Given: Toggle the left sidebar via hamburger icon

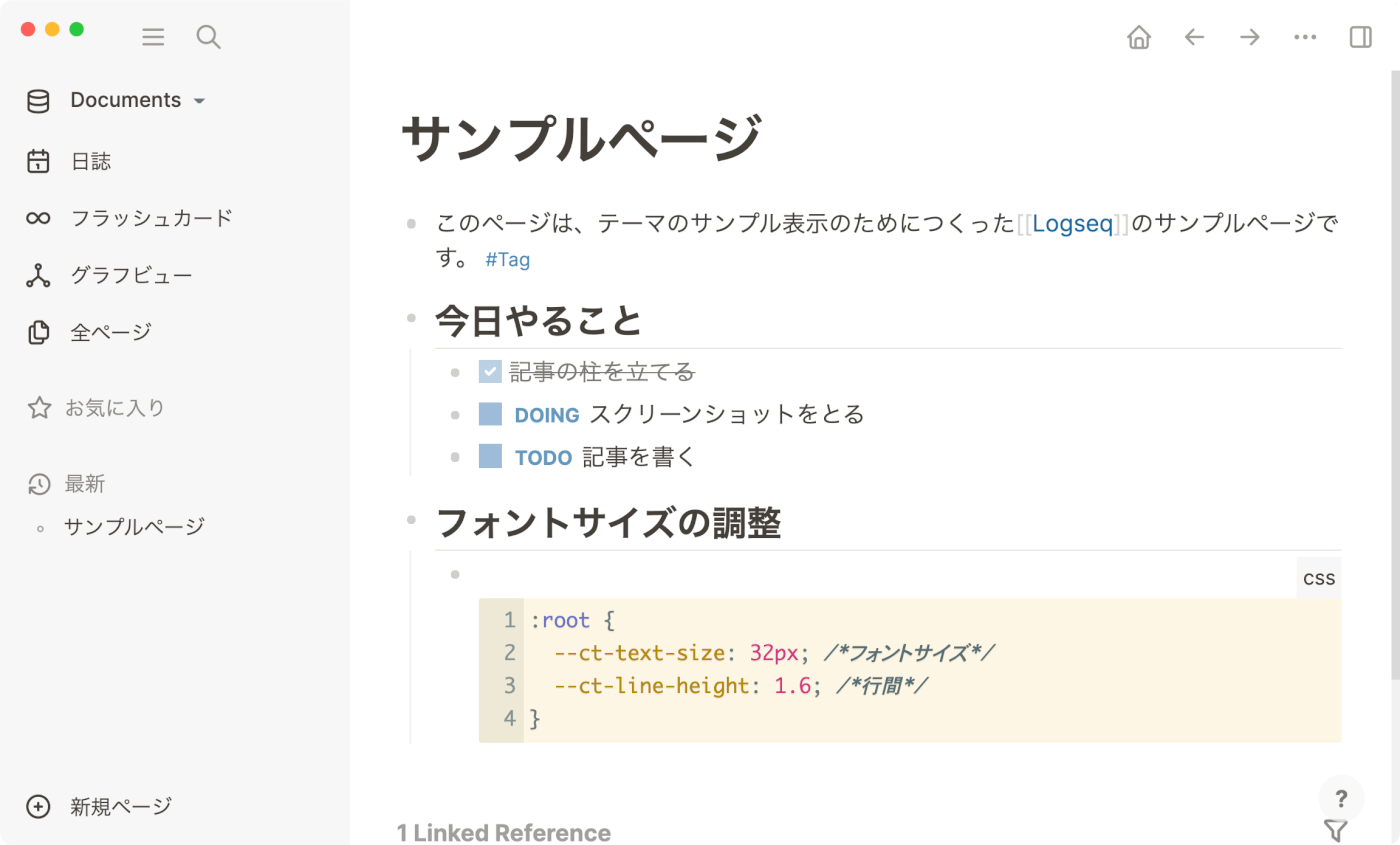Looking at the screenshot, I should pos(153,37).
